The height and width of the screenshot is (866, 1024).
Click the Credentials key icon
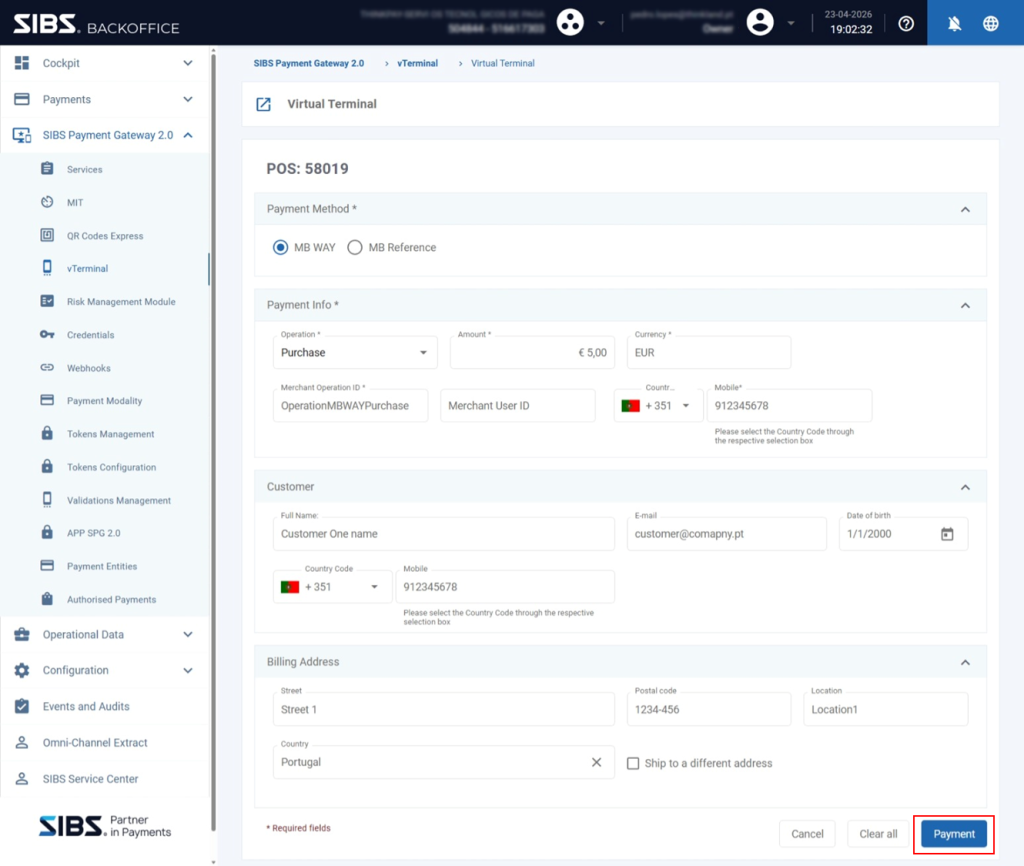tap(47, 334)
